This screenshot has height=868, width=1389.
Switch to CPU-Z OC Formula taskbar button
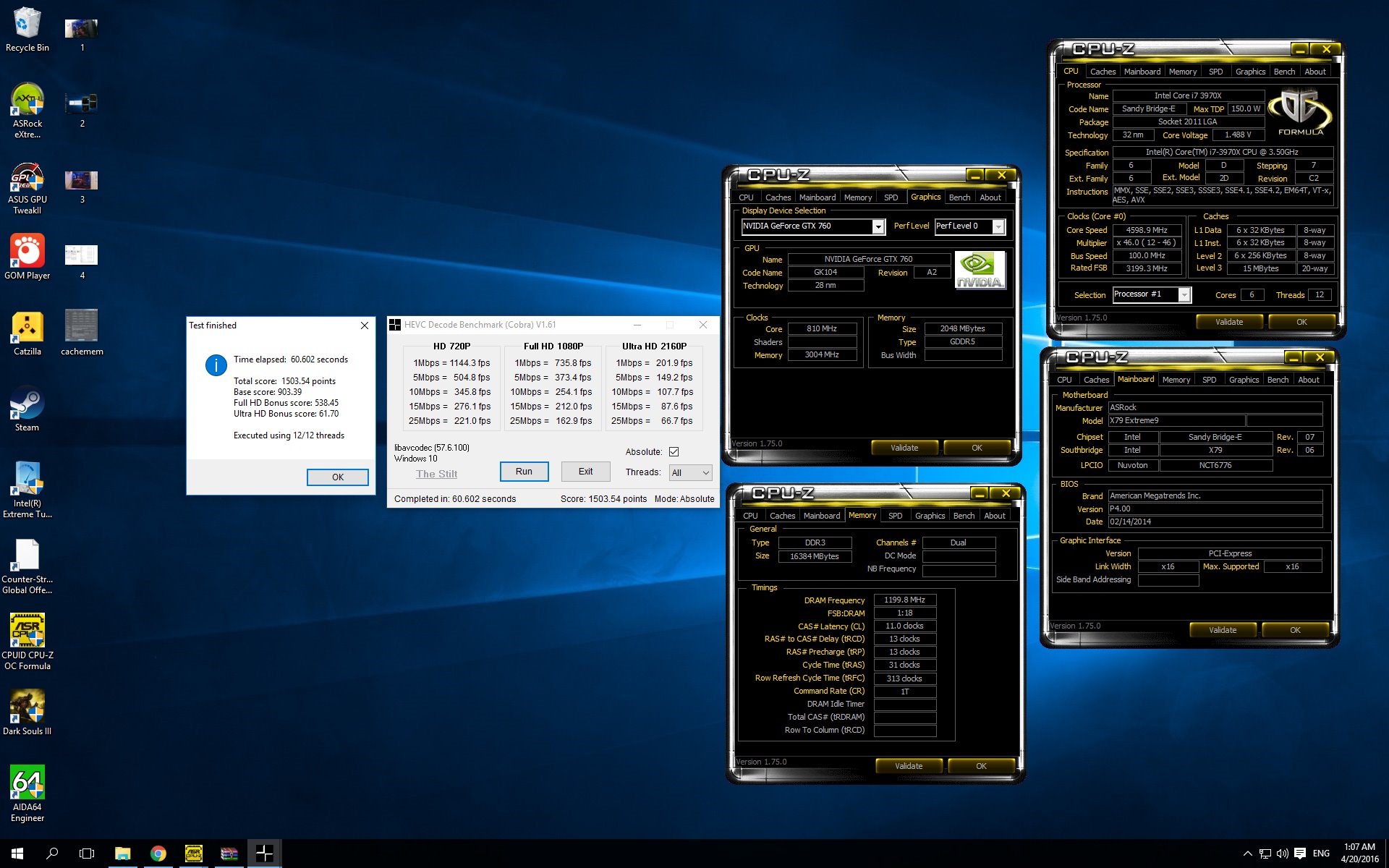tap(193, 854)
